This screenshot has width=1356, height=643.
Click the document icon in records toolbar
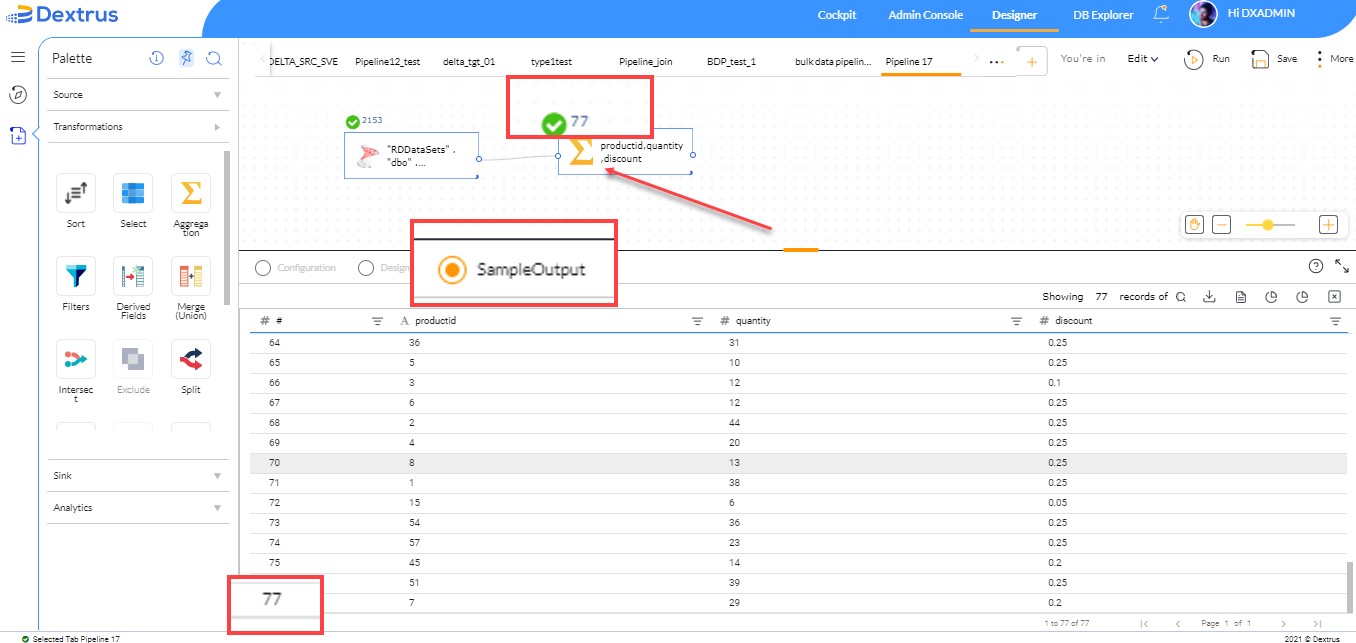[1240, 296]
